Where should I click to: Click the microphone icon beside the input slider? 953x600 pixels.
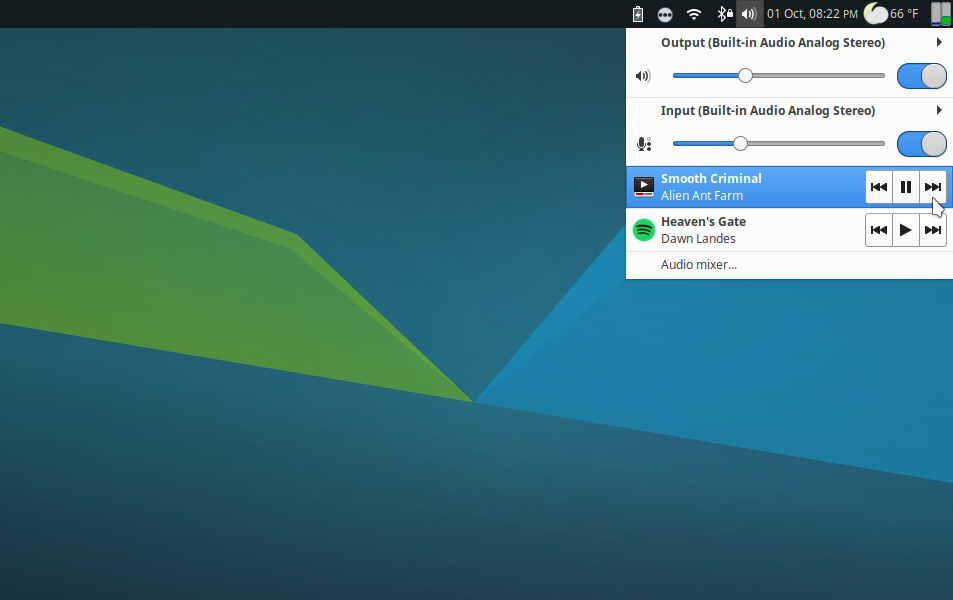click(x=645, y=143)
